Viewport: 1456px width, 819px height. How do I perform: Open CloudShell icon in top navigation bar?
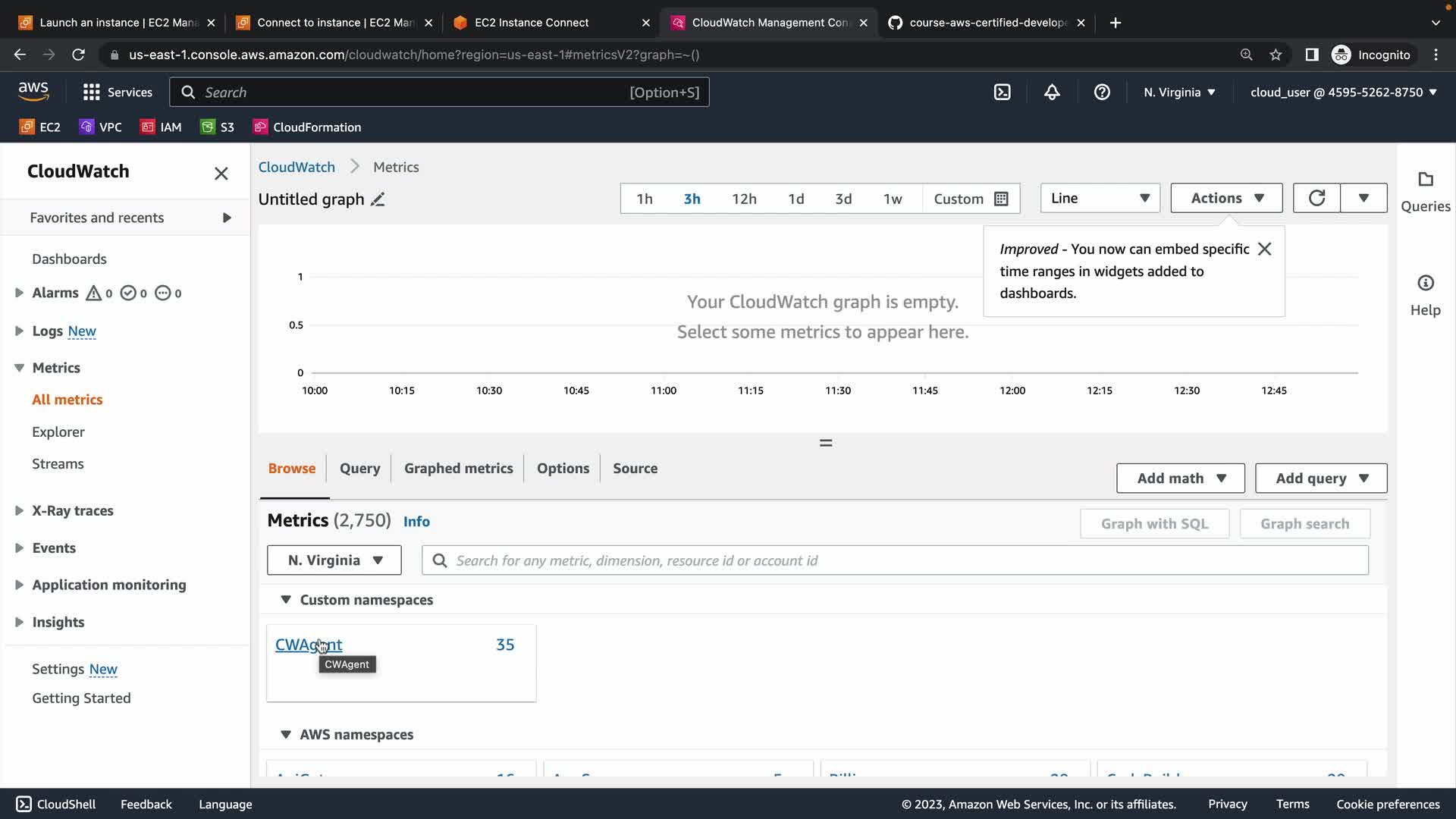1002,93
